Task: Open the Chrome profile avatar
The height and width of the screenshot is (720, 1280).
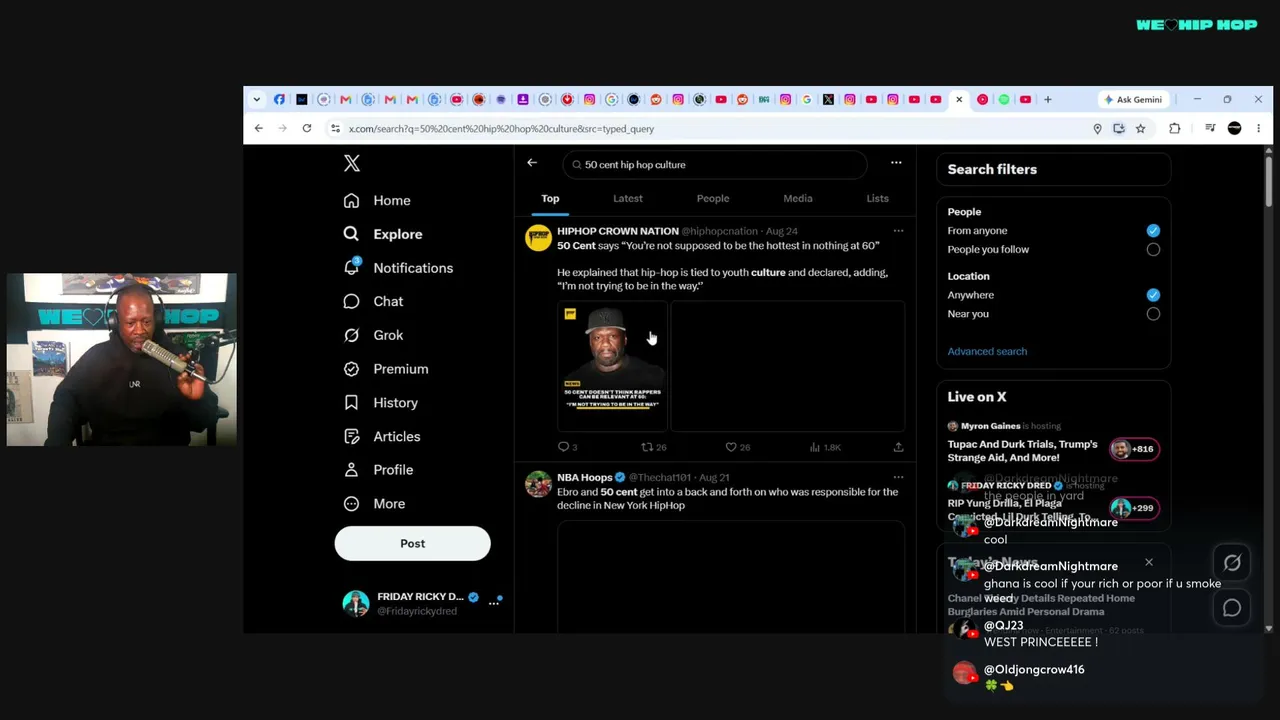Action: pos(1234,128)
